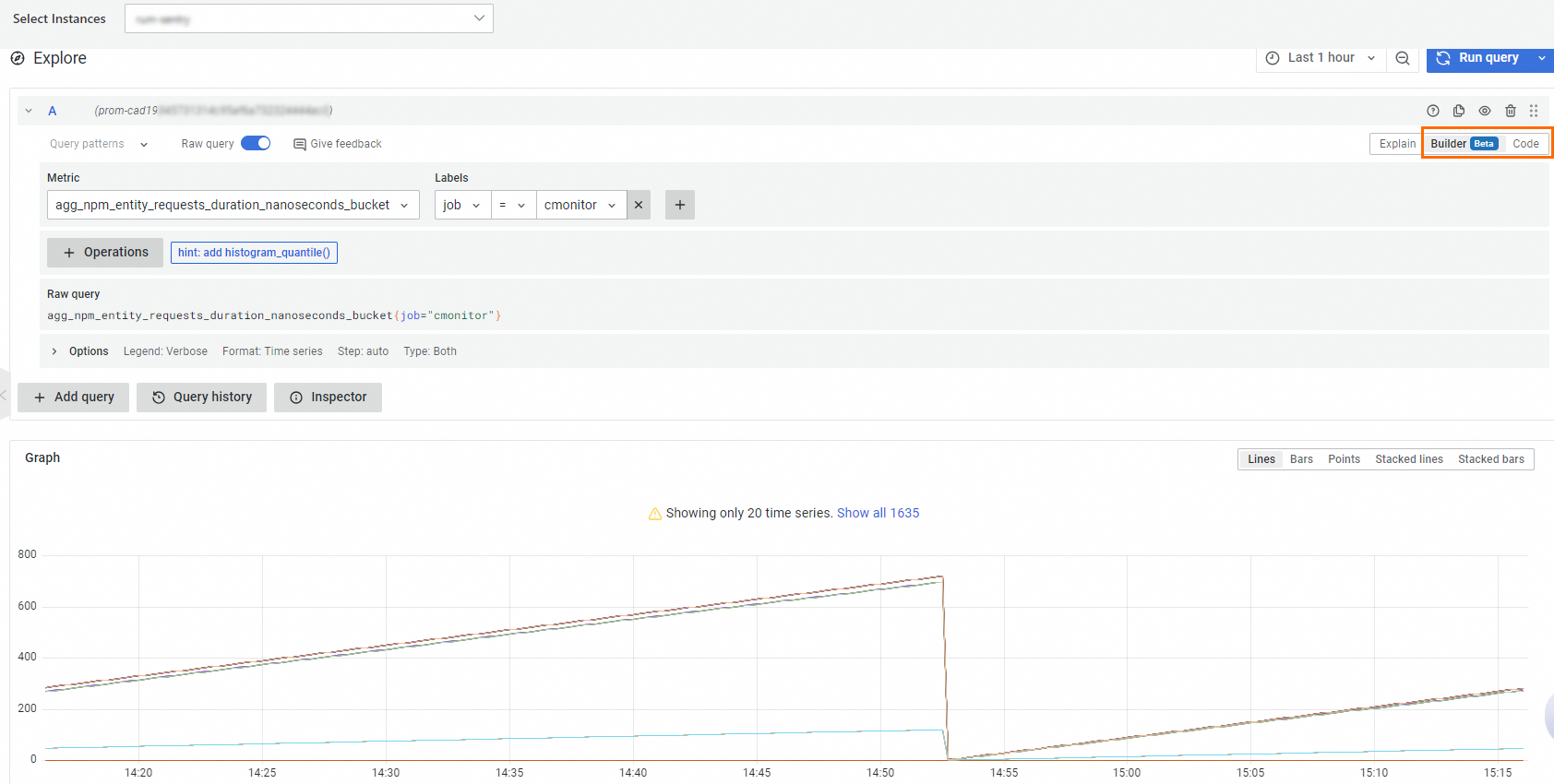Image resolution: width=1554 pixels, height=784 pixels.
Task: Open the Last 1 hour time picker
Action: [x=1321, y=58]
